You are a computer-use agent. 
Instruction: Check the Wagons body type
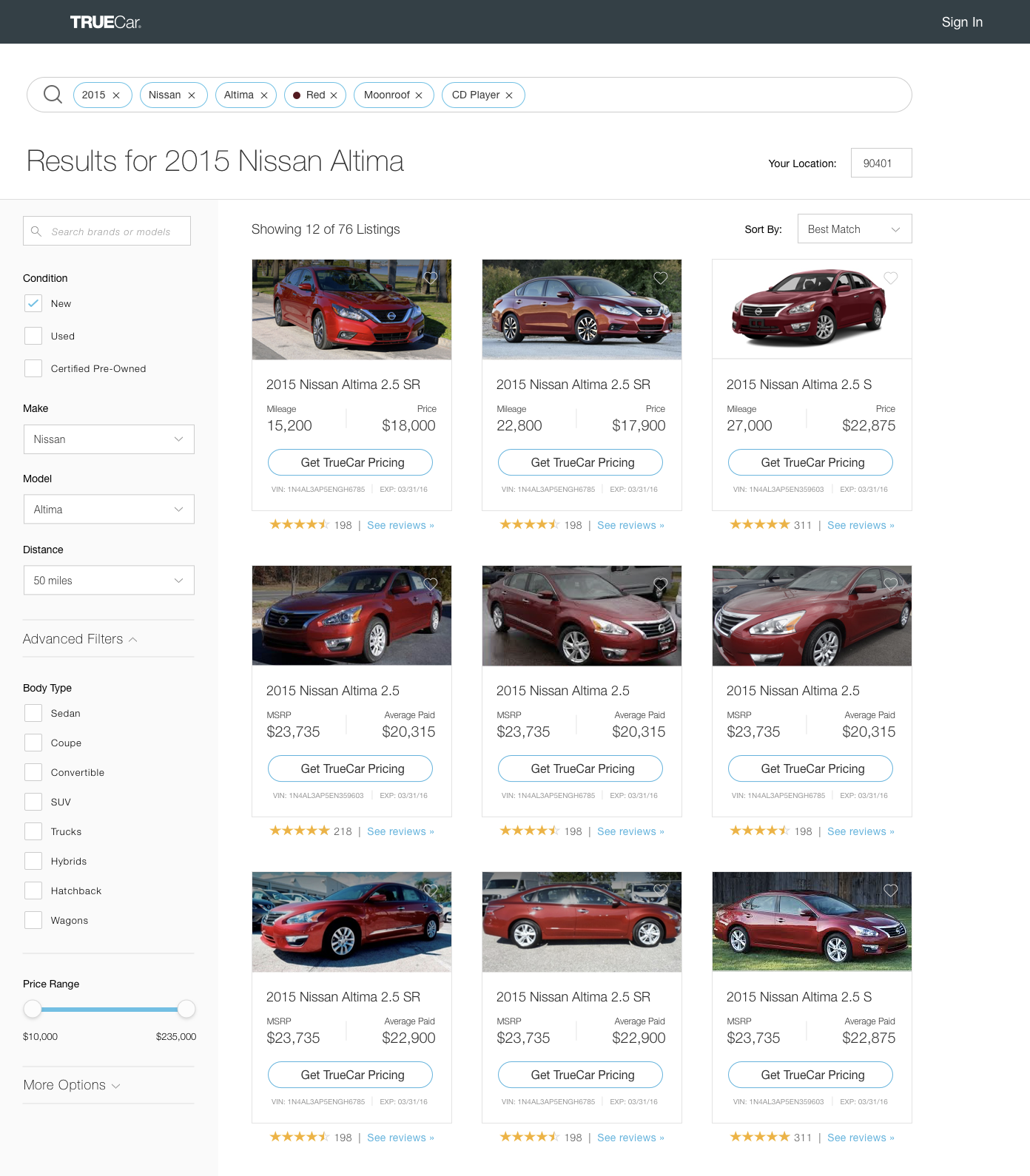pyautogui.click(x=33, y=920)
